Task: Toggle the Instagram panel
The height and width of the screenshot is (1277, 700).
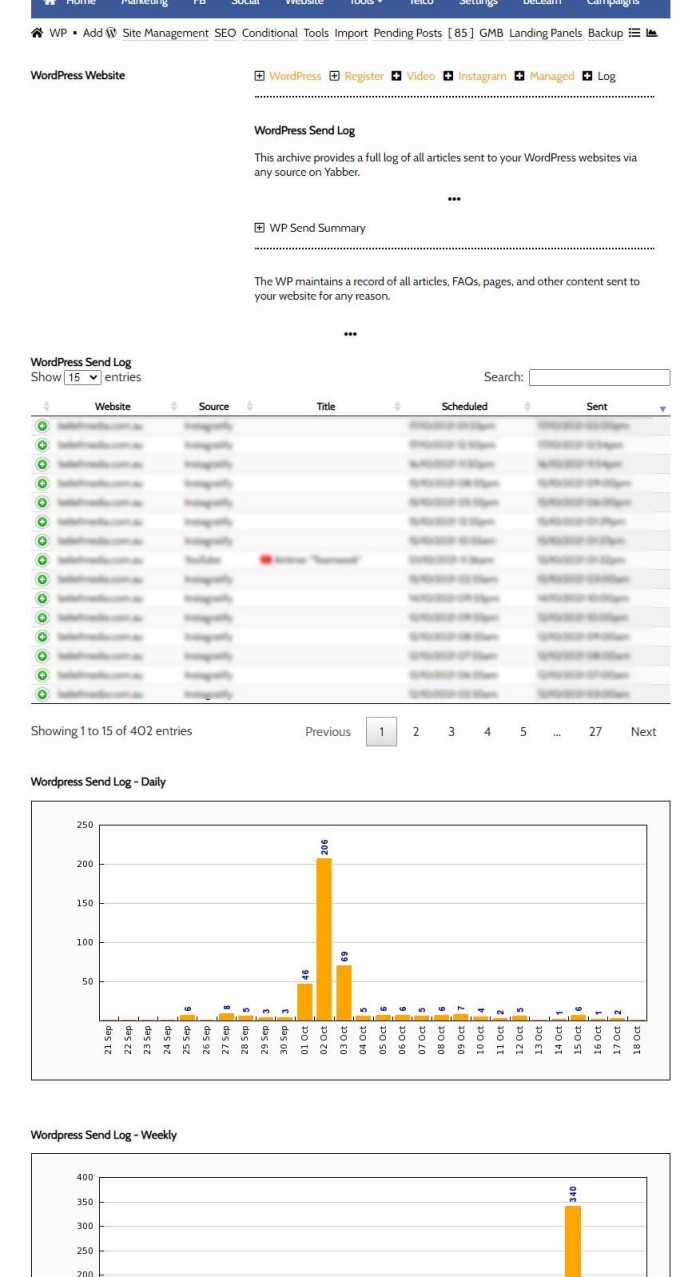Action: 449,76
